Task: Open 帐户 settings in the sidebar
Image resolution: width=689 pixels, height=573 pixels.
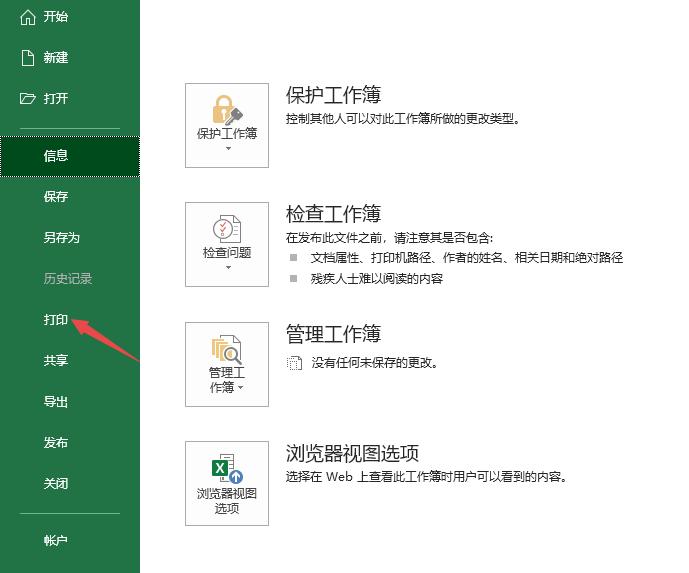Action: 55,540
